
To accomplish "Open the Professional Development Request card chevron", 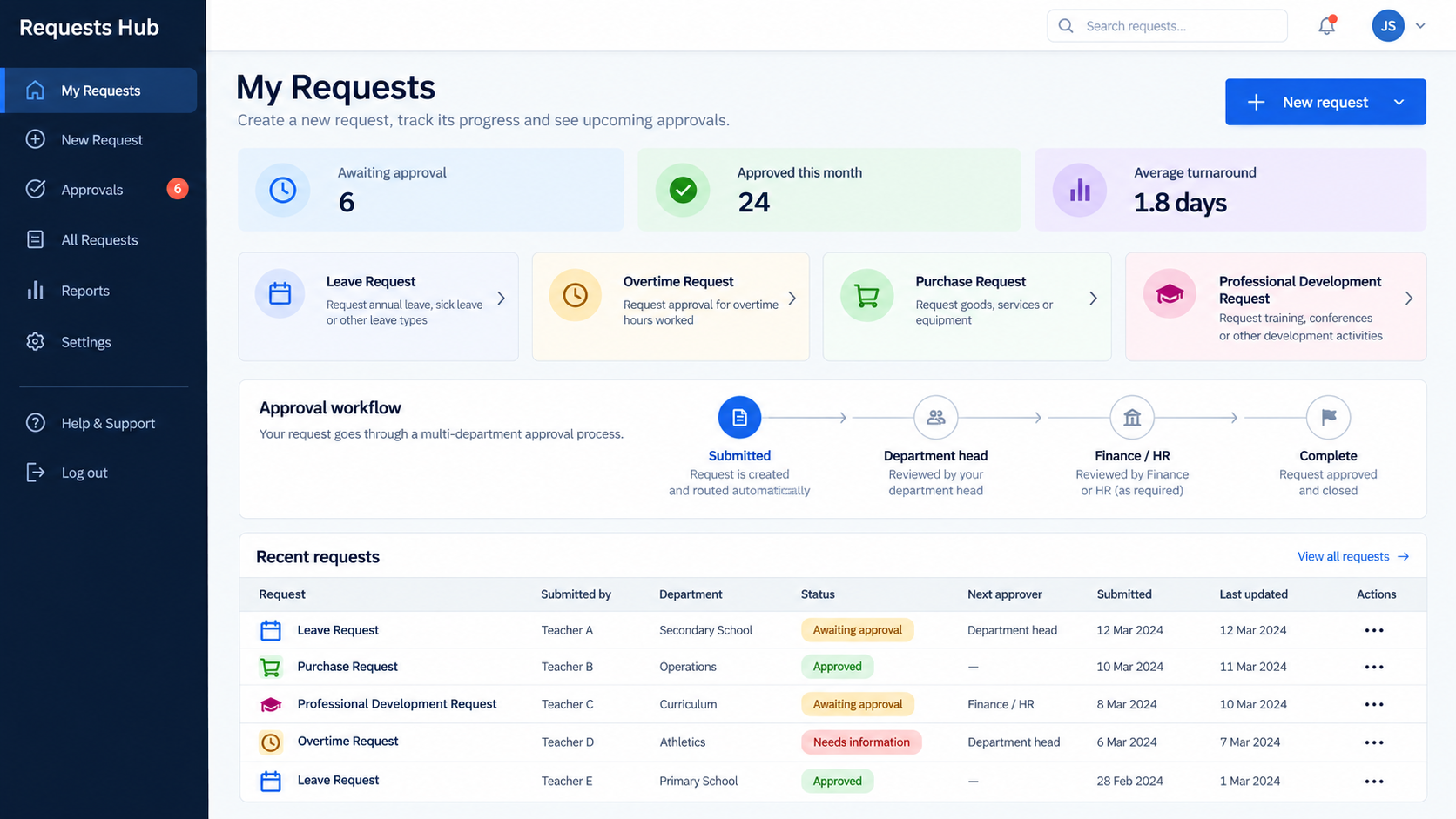I will pos(1409,299).
